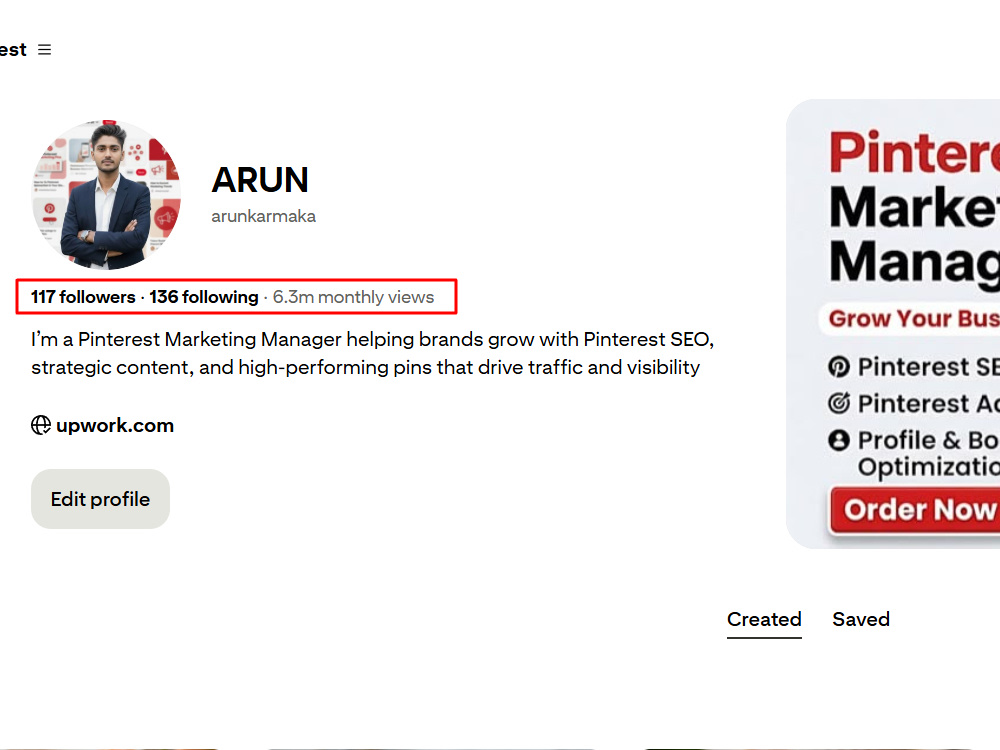
Task: Click the ARUN profile name heading
Action: [260, 180]
